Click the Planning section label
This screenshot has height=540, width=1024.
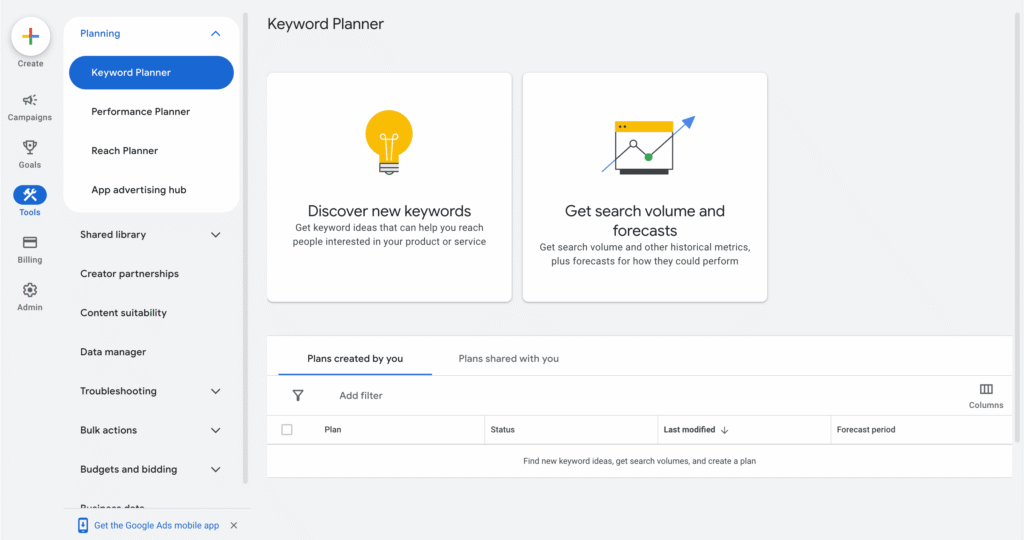[100, 33]
